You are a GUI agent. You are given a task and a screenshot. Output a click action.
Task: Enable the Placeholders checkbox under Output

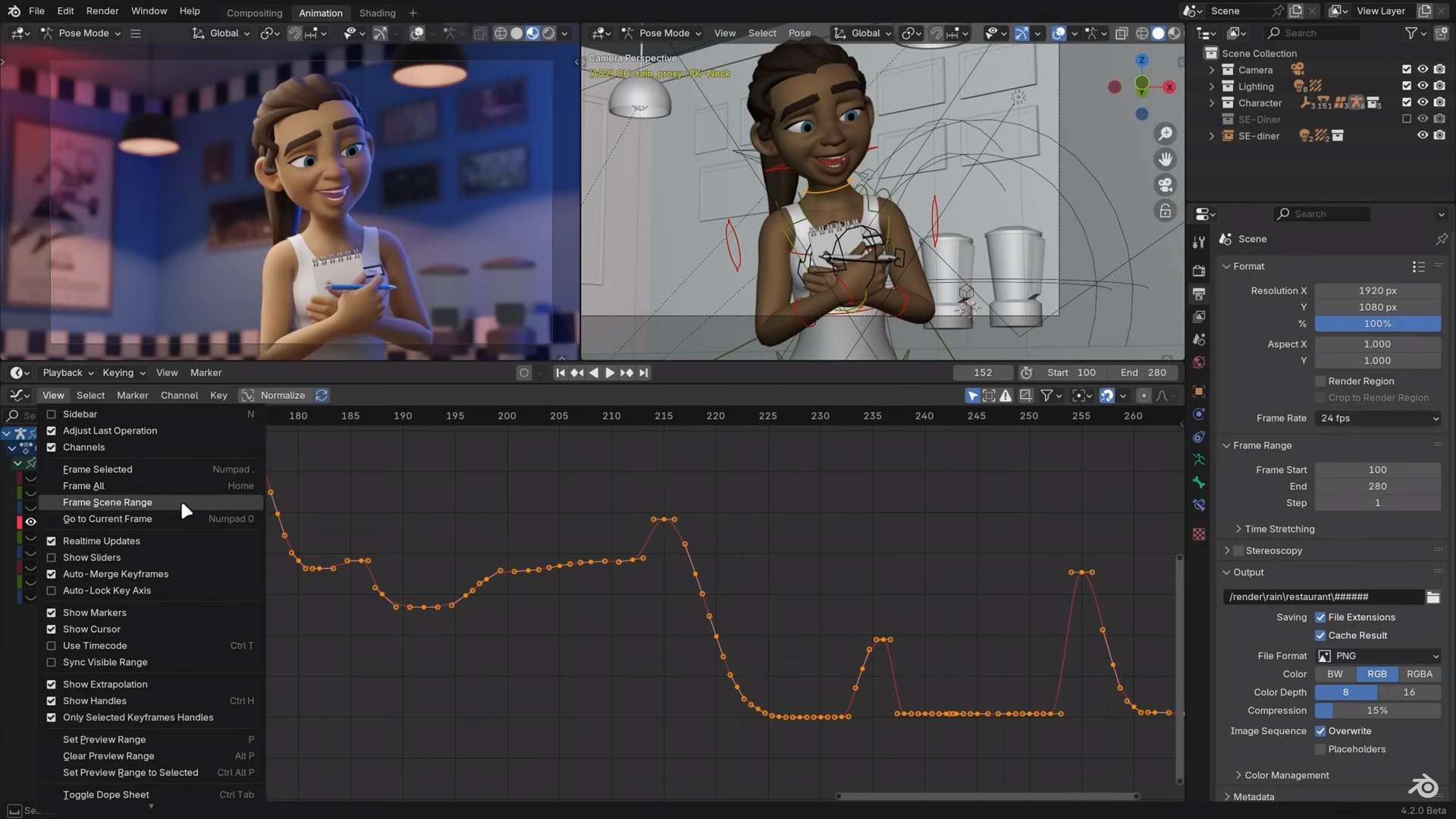pos(1320,749)
